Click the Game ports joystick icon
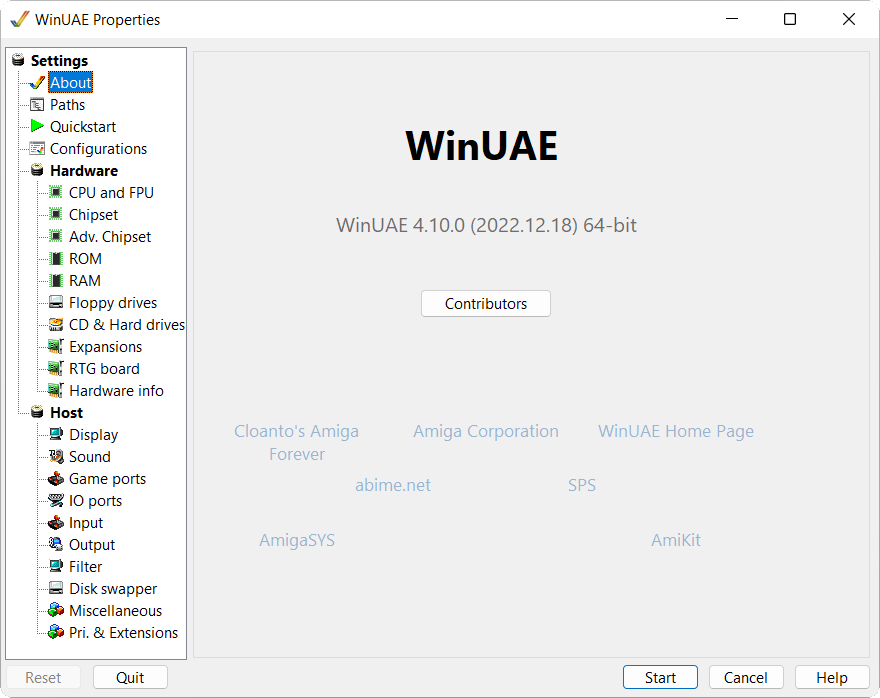The image size is (880, 698). pyautogui.click(x=56, y=479)
